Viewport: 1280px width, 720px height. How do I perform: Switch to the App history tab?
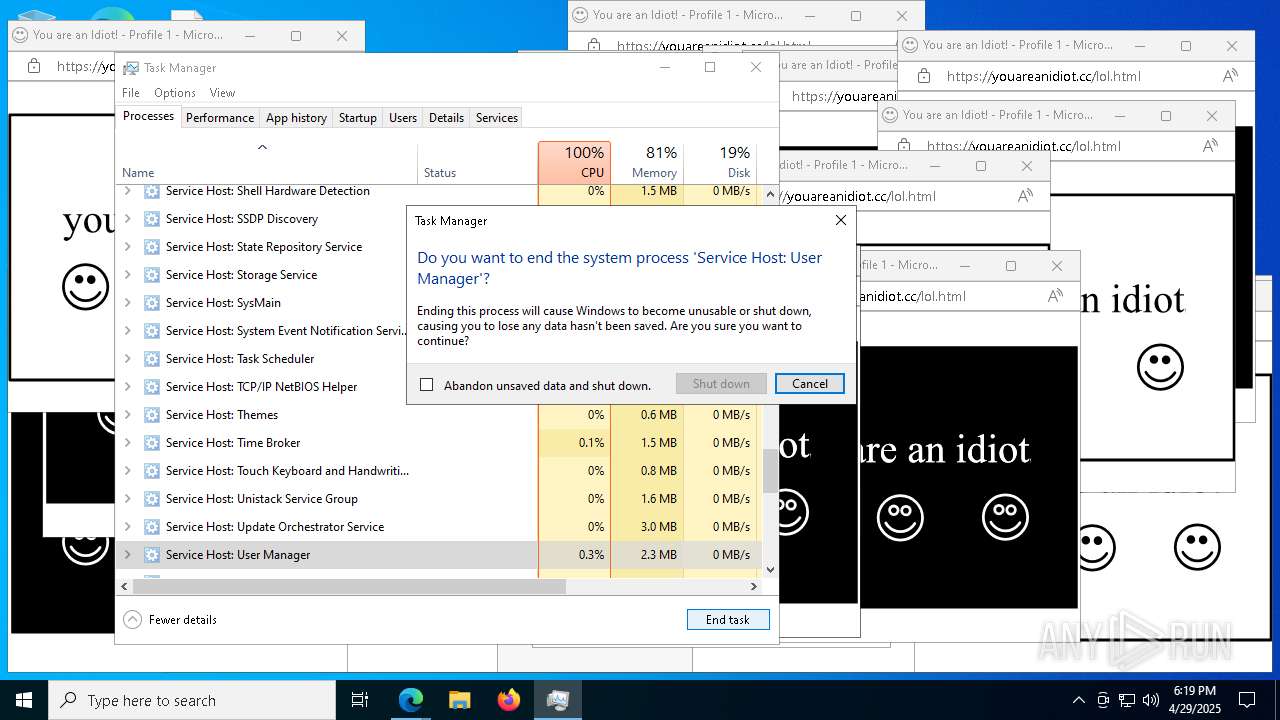tap(296, 118)
